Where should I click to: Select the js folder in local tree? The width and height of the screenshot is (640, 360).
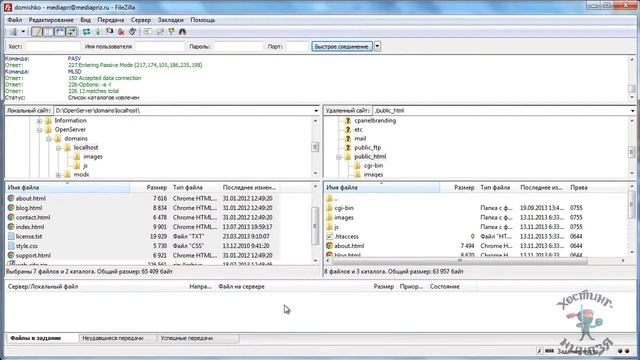[85, 166]
